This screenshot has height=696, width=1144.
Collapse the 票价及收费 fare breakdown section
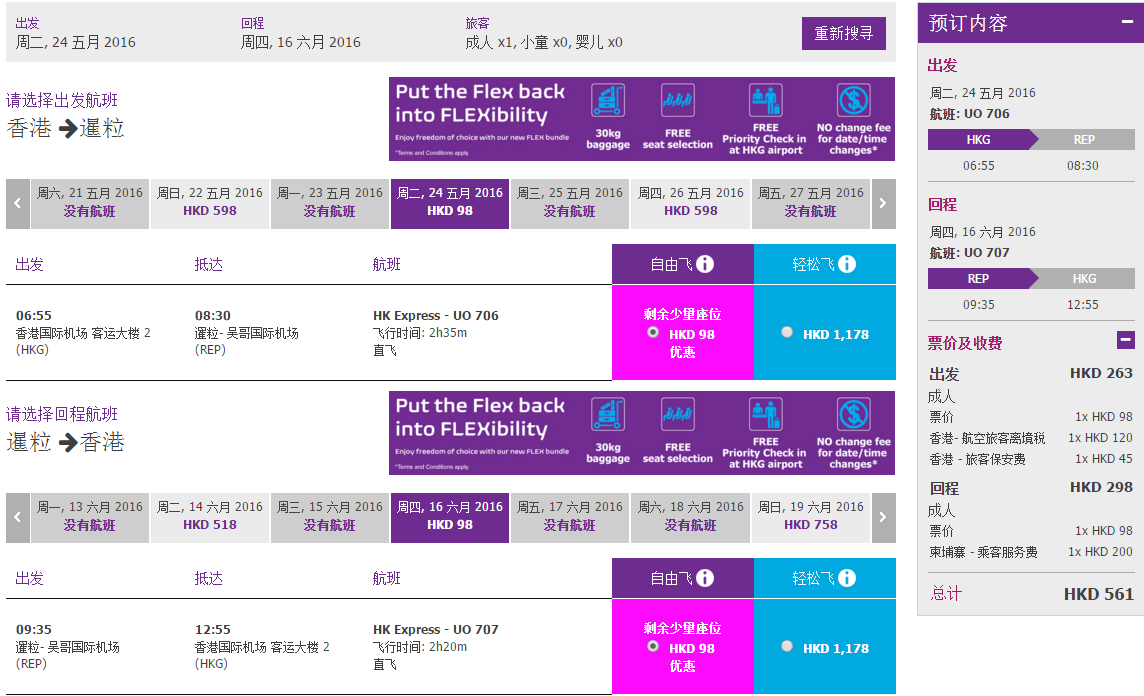[x=1126, y=340]
